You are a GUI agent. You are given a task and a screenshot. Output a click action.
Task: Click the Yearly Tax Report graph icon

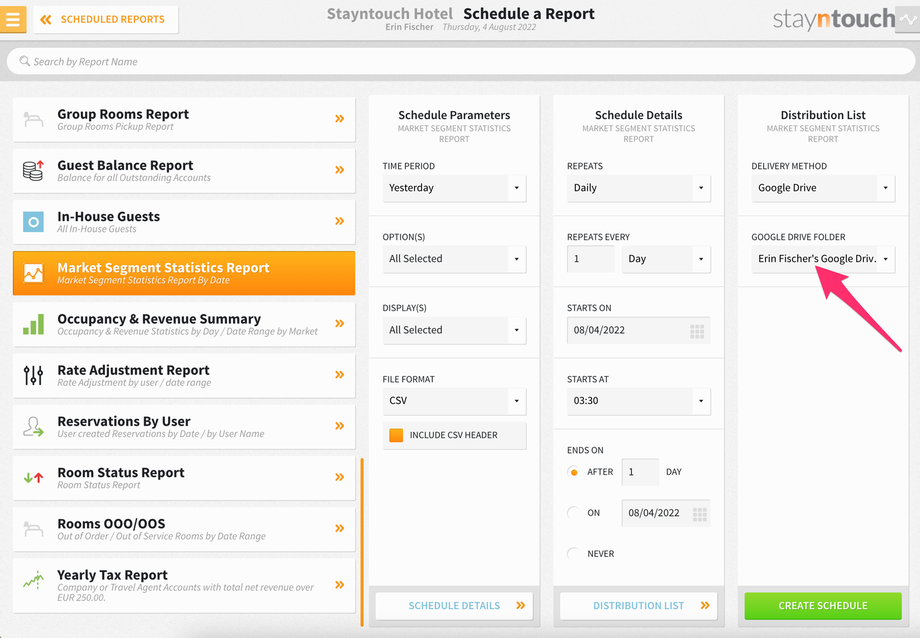33,580
